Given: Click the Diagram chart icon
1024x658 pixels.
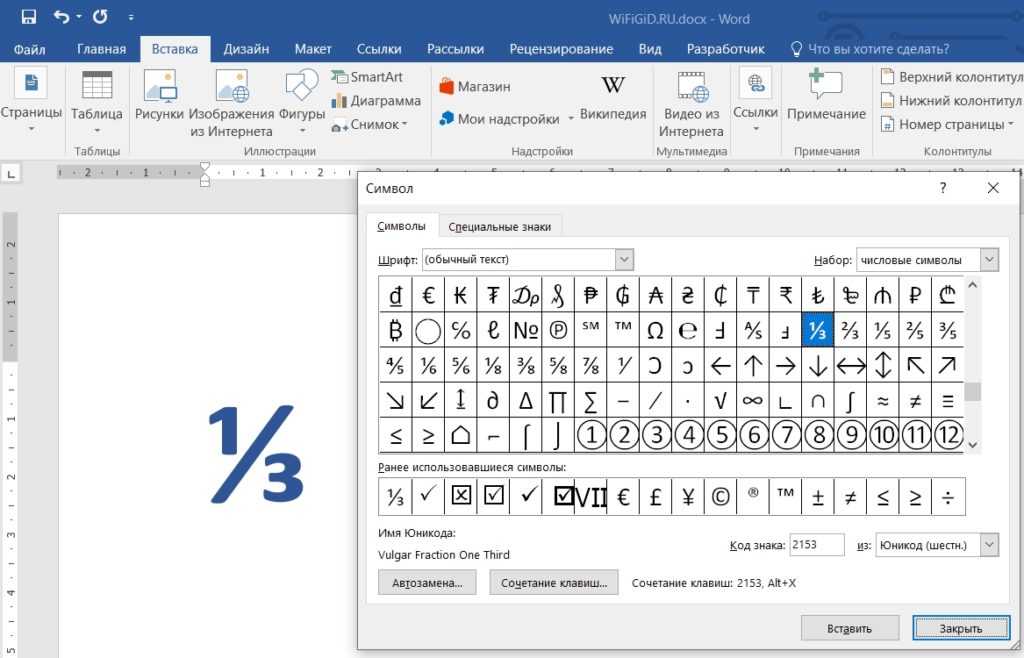Looking at the screenshot, I should pyautogui.click(x=376, y=101).
